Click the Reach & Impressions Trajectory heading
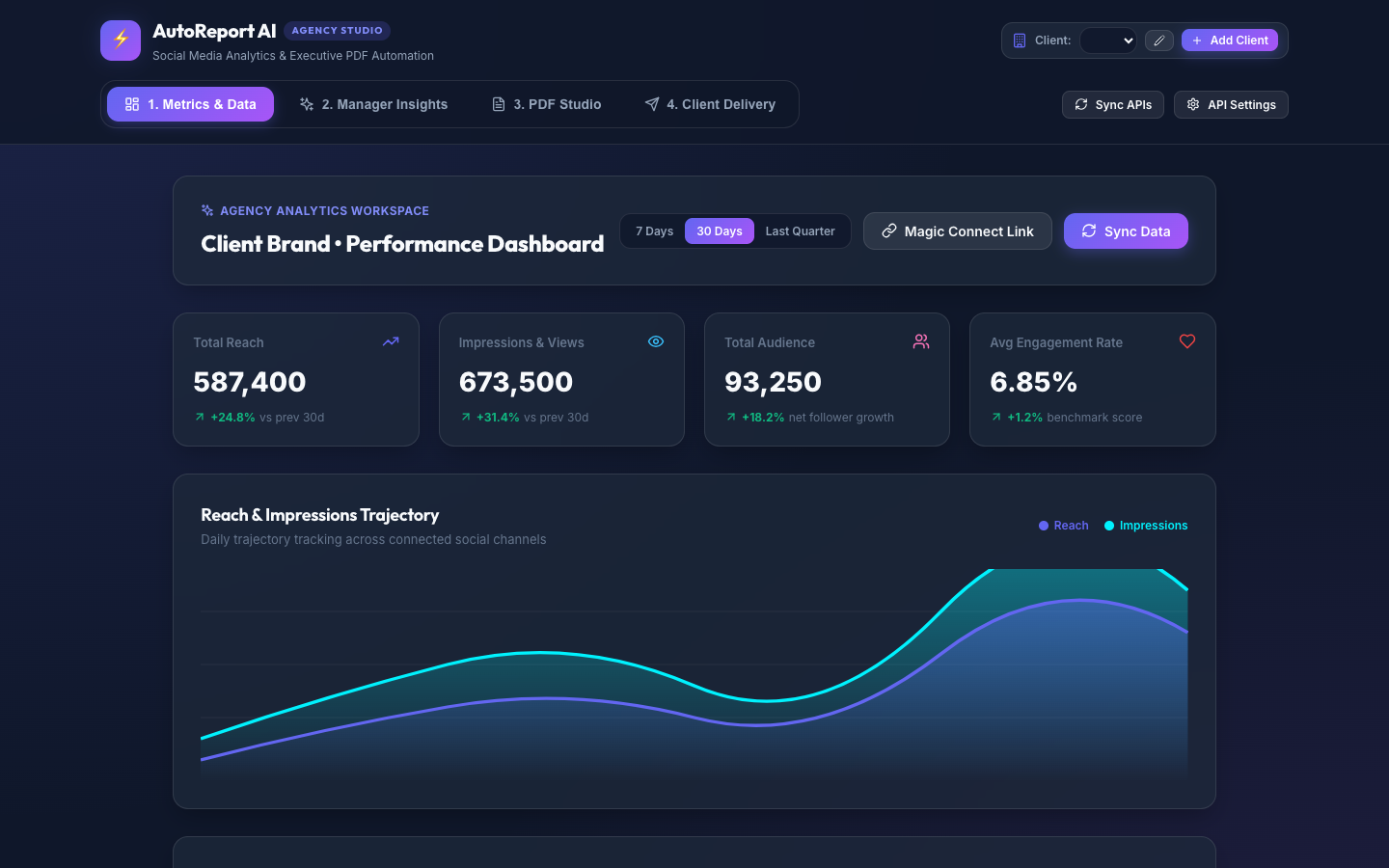1389x868 pixels. 320,515
